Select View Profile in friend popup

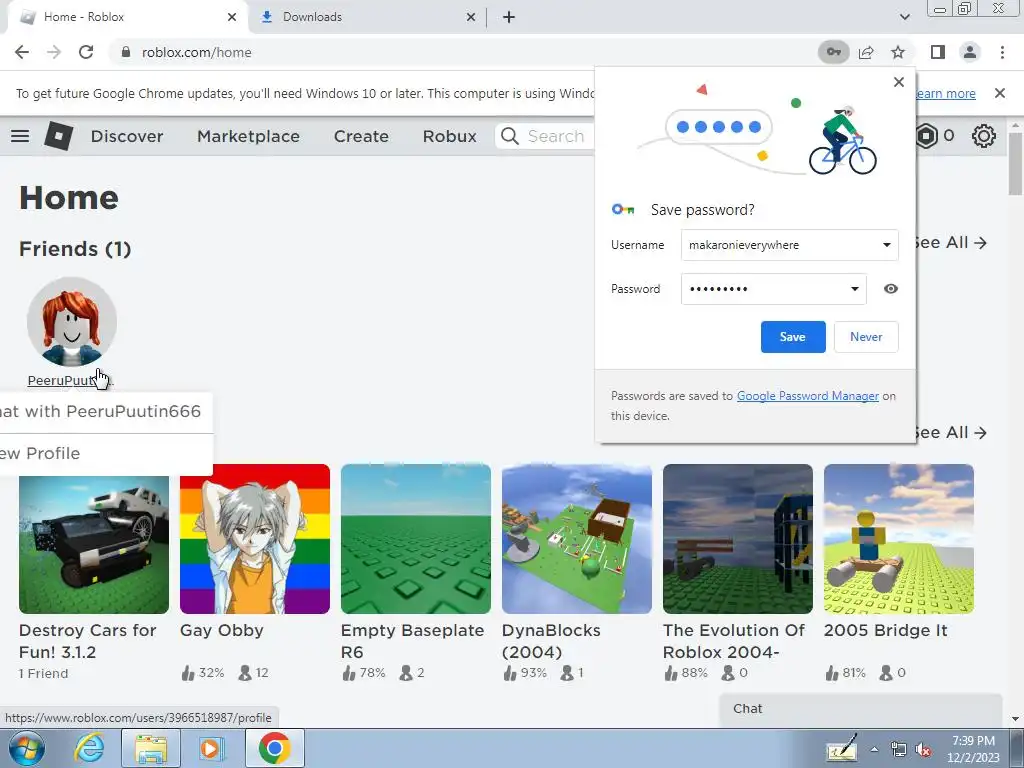[x=104, y=453]
